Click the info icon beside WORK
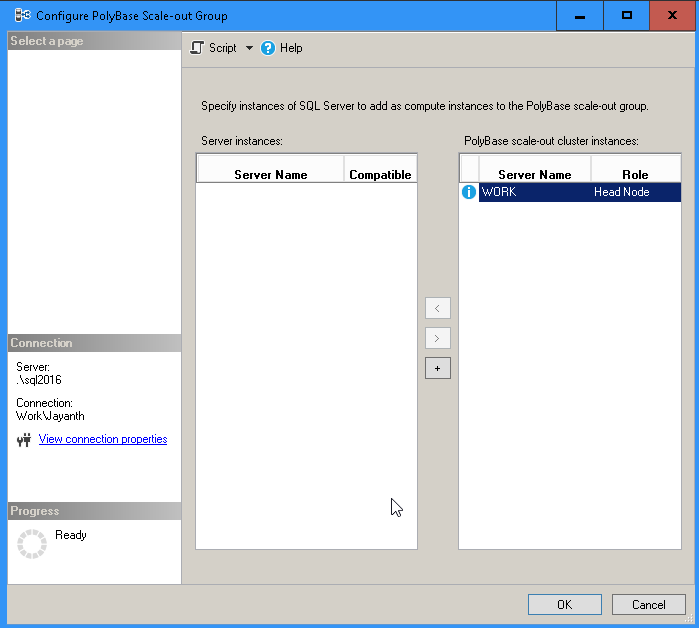 tap(469, 192)
